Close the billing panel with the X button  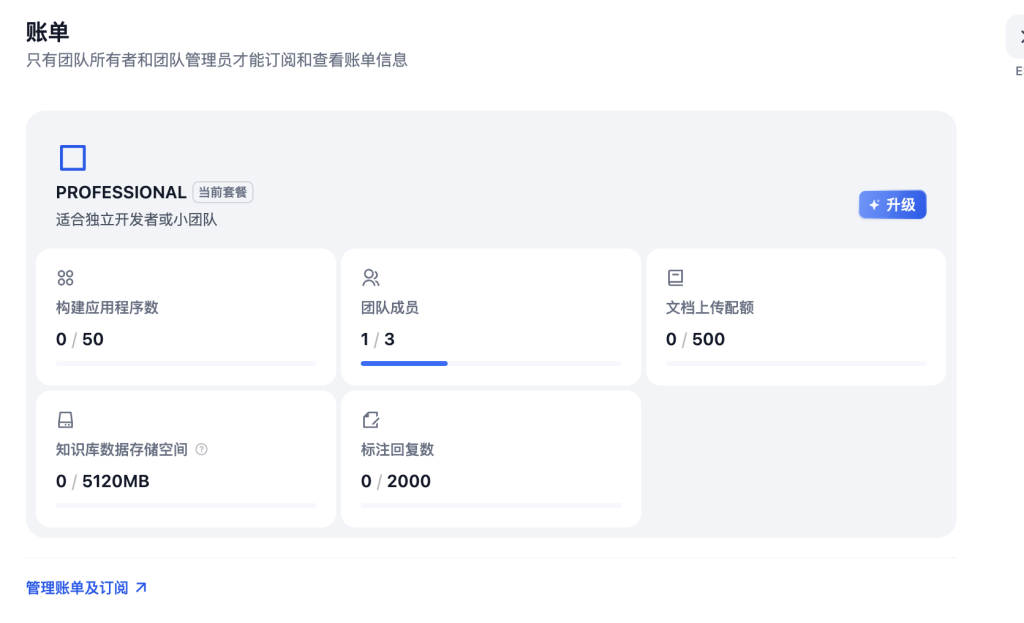[1017, 37]
